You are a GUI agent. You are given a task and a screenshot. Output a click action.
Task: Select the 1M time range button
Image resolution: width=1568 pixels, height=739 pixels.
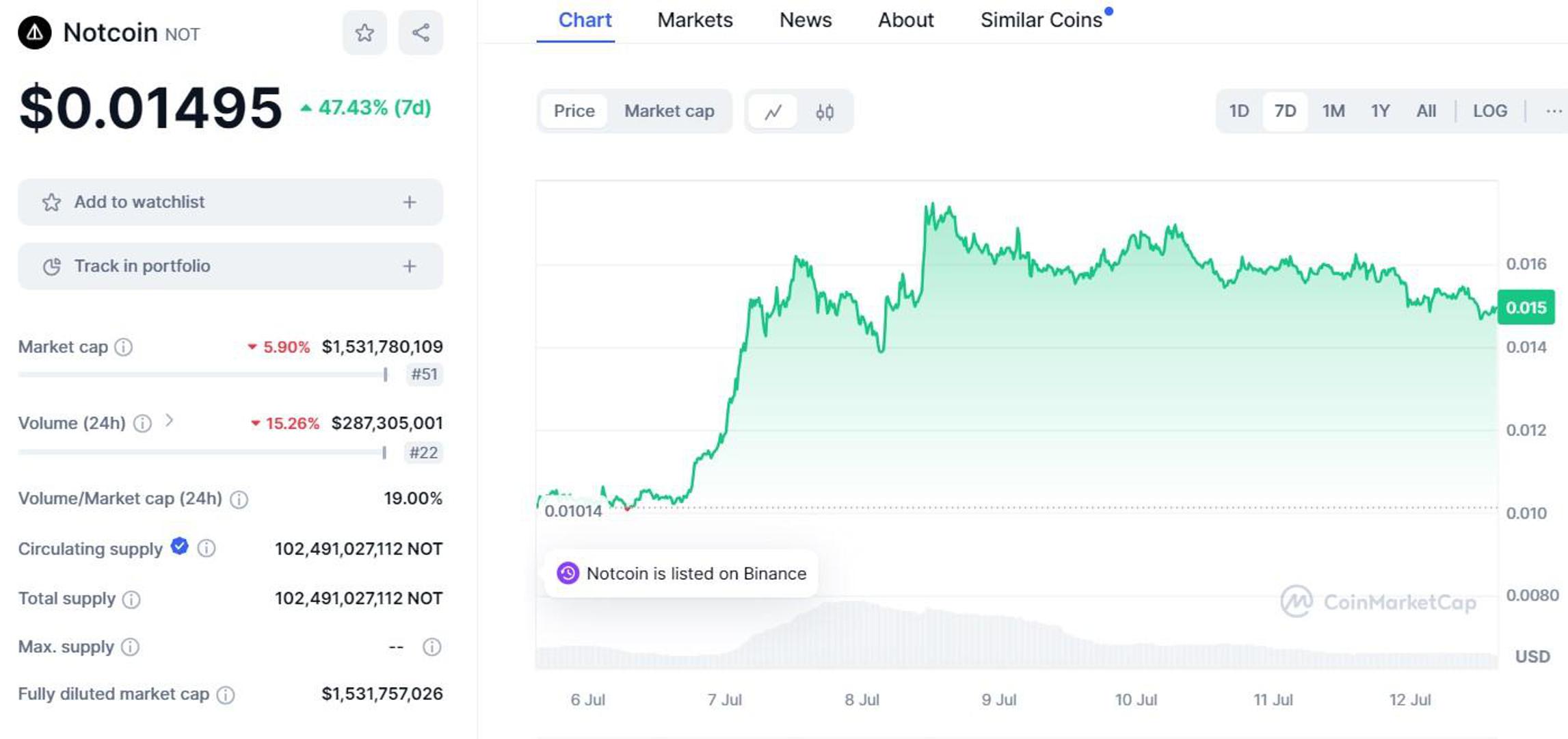1333,111
